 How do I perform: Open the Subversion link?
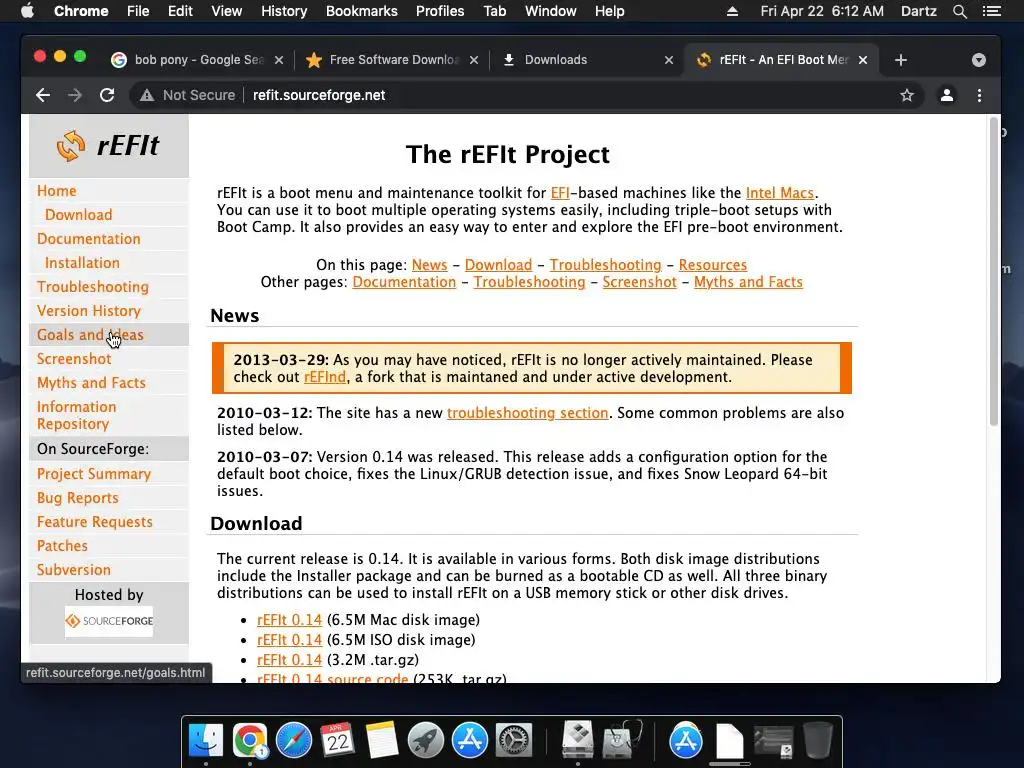pos(74,570)
